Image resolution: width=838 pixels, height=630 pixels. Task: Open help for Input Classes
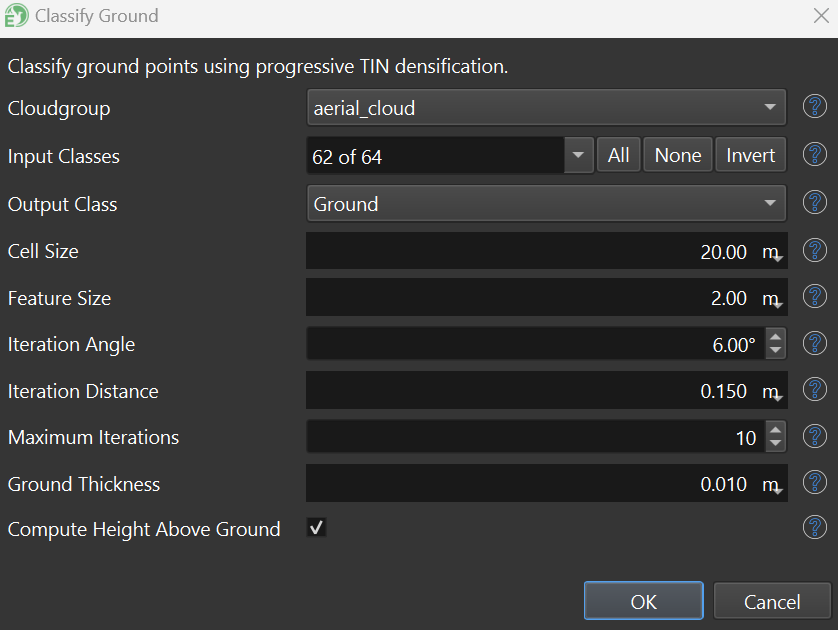[815, 155]
